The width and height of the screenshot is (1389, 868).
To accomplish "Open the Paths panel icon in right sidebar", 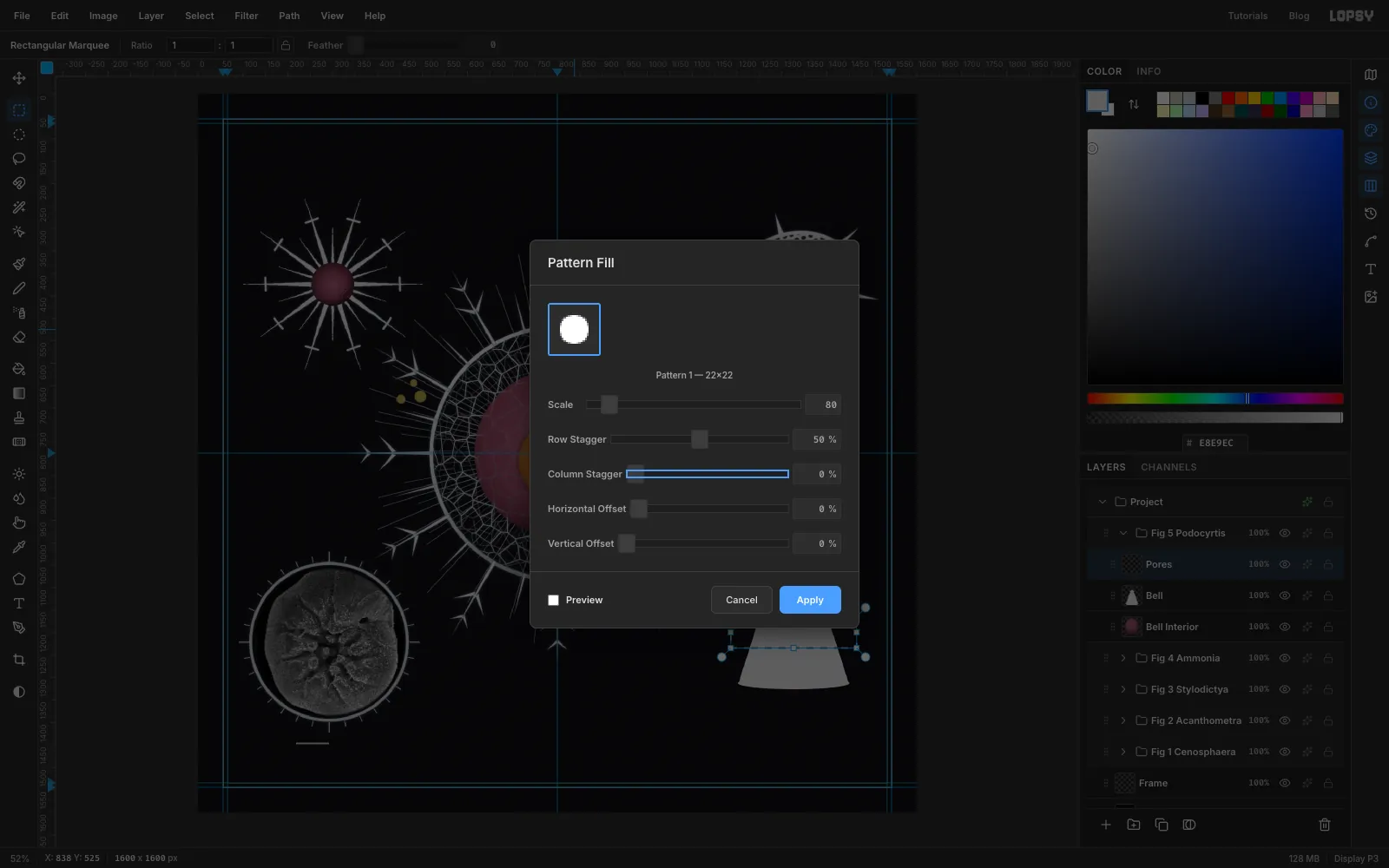I will (x=1371, y=241).
